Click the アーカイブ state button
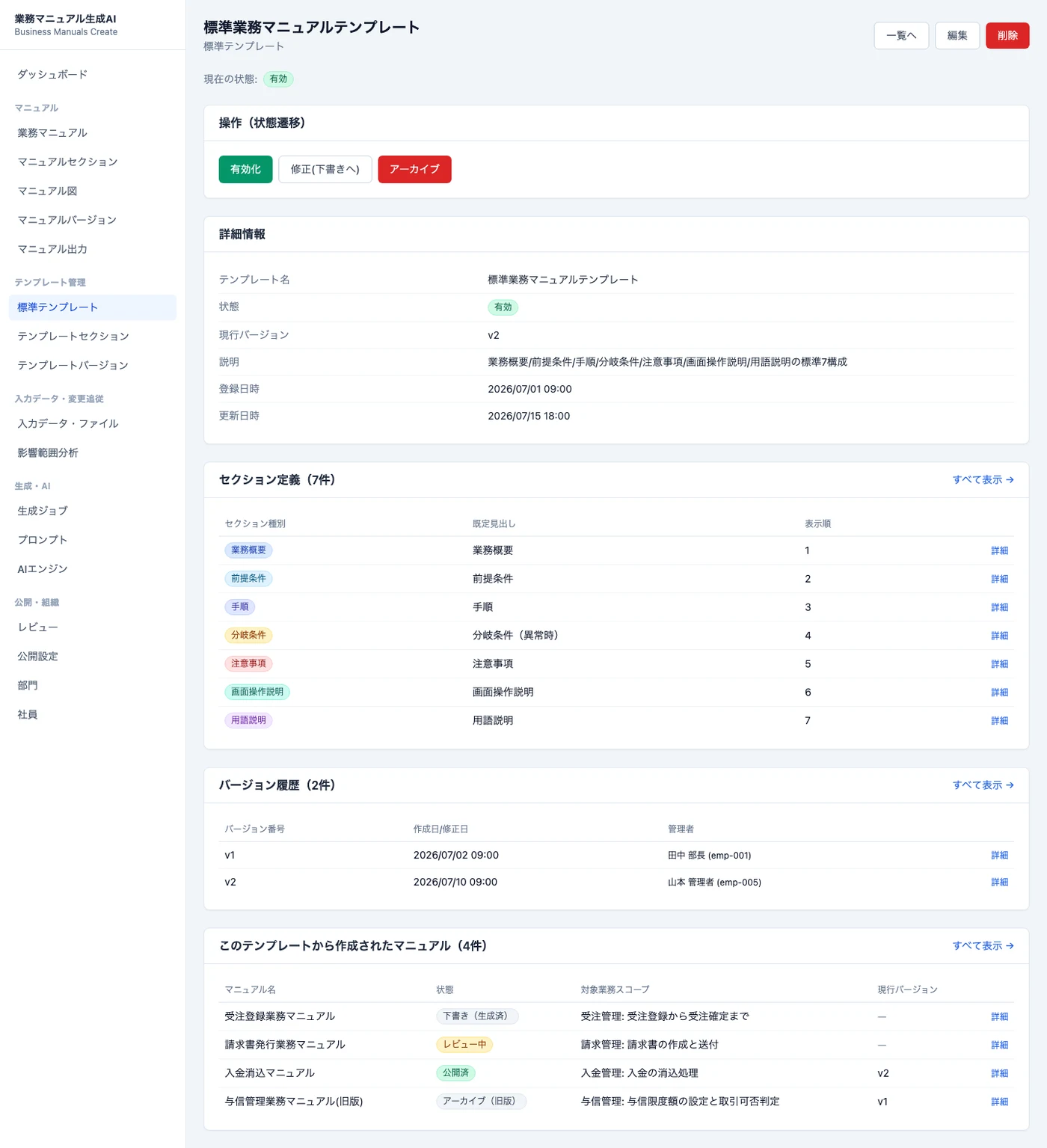1047x1148 pixels. (414, 169)
